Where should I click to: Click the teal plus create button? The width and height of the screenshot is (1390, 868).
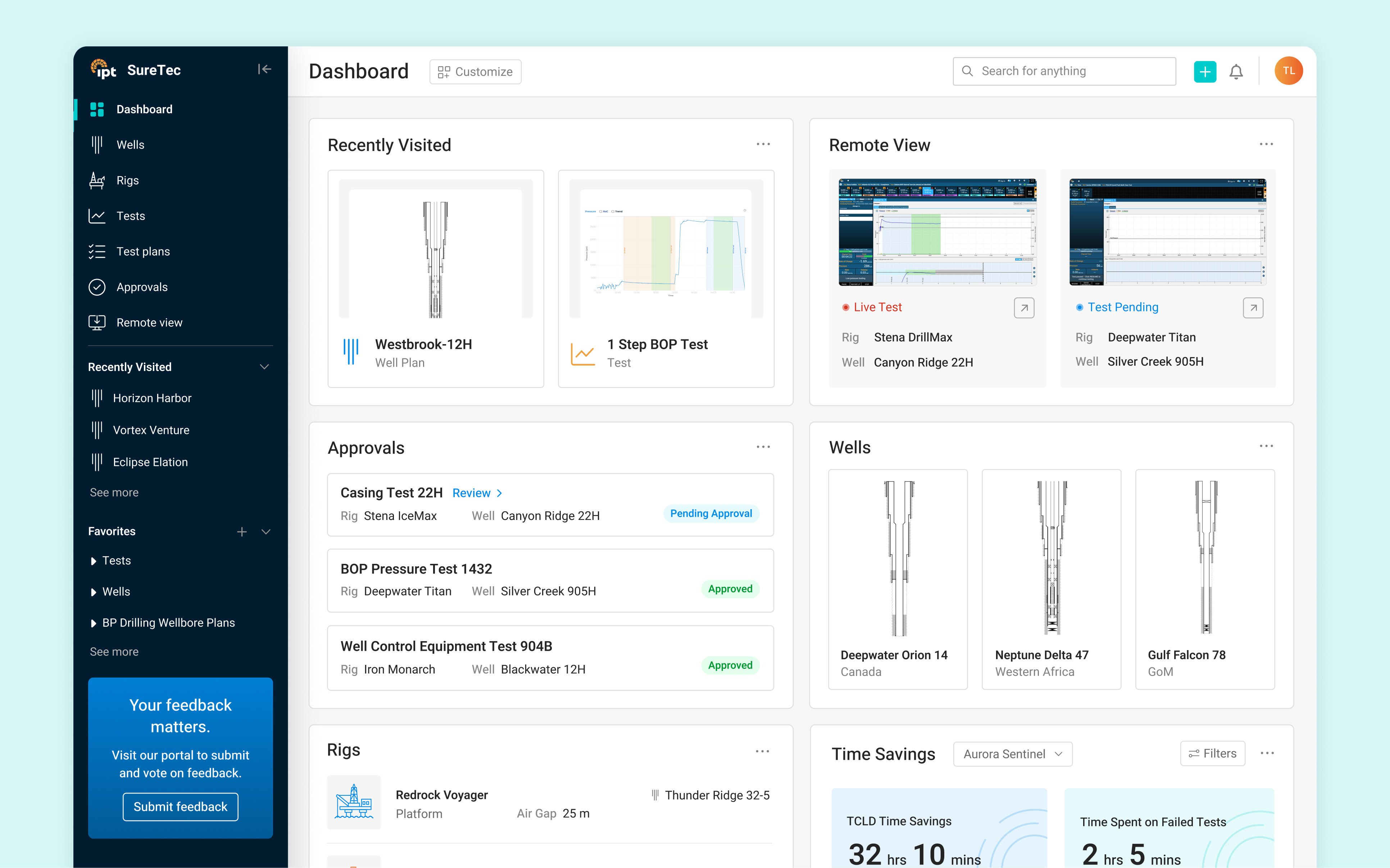point(1204,72)
